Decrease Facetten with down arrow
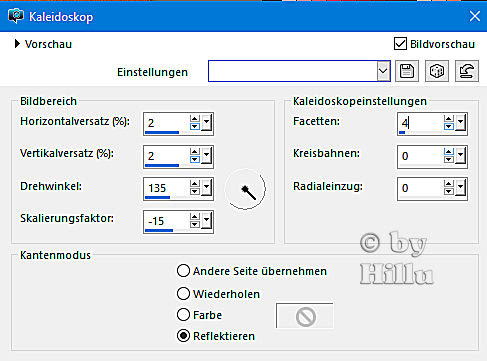The image size is (487, 361). click(449, 127)
